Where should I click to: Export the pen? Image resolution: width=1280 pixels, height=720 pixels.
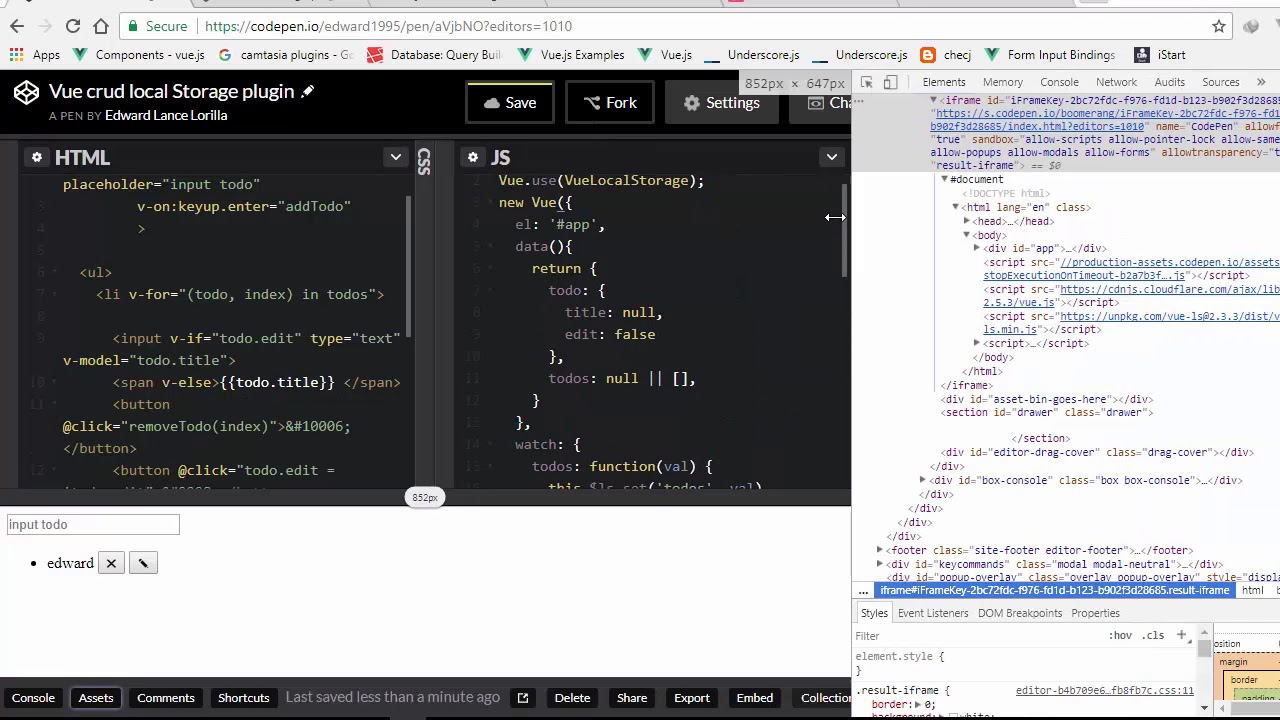[x=691, y=698]
